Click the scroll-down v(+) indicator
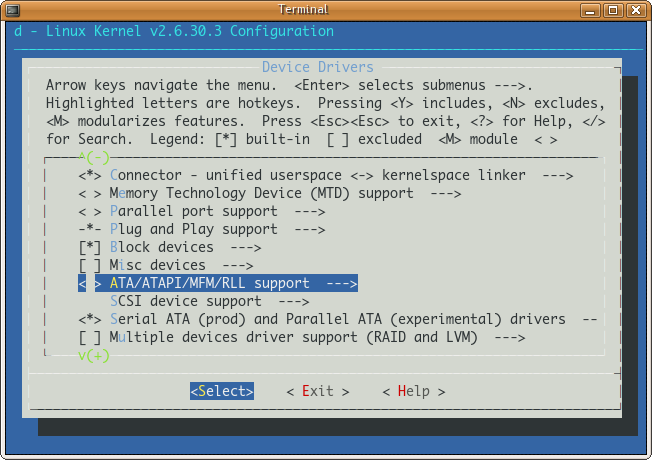The height and width of the screenshot is (460, 652). click(94, 356)
